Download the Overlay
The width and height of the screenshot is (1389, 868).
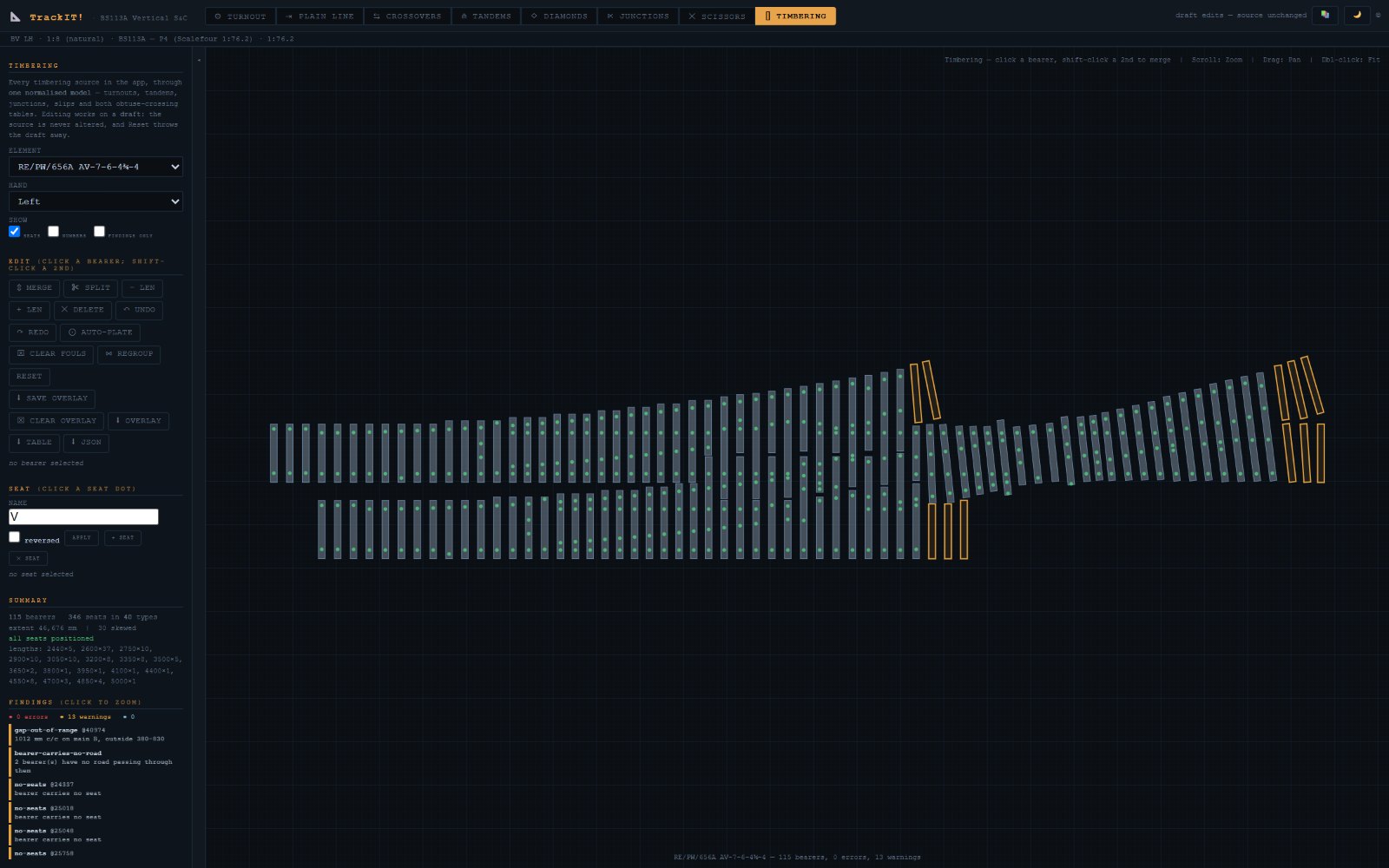click(x=138, y=421)
